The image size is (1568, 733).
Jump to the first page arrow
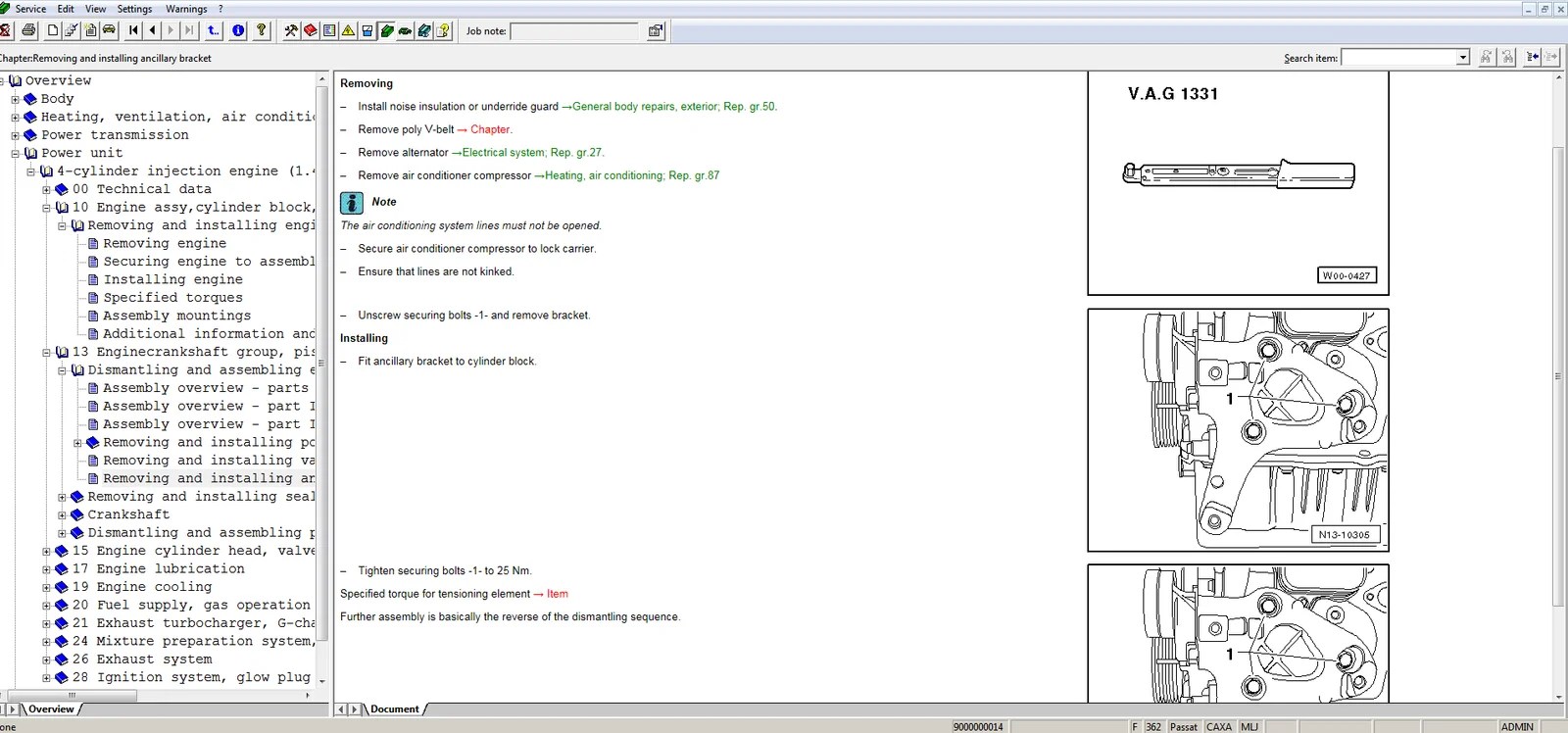(133, 30)
